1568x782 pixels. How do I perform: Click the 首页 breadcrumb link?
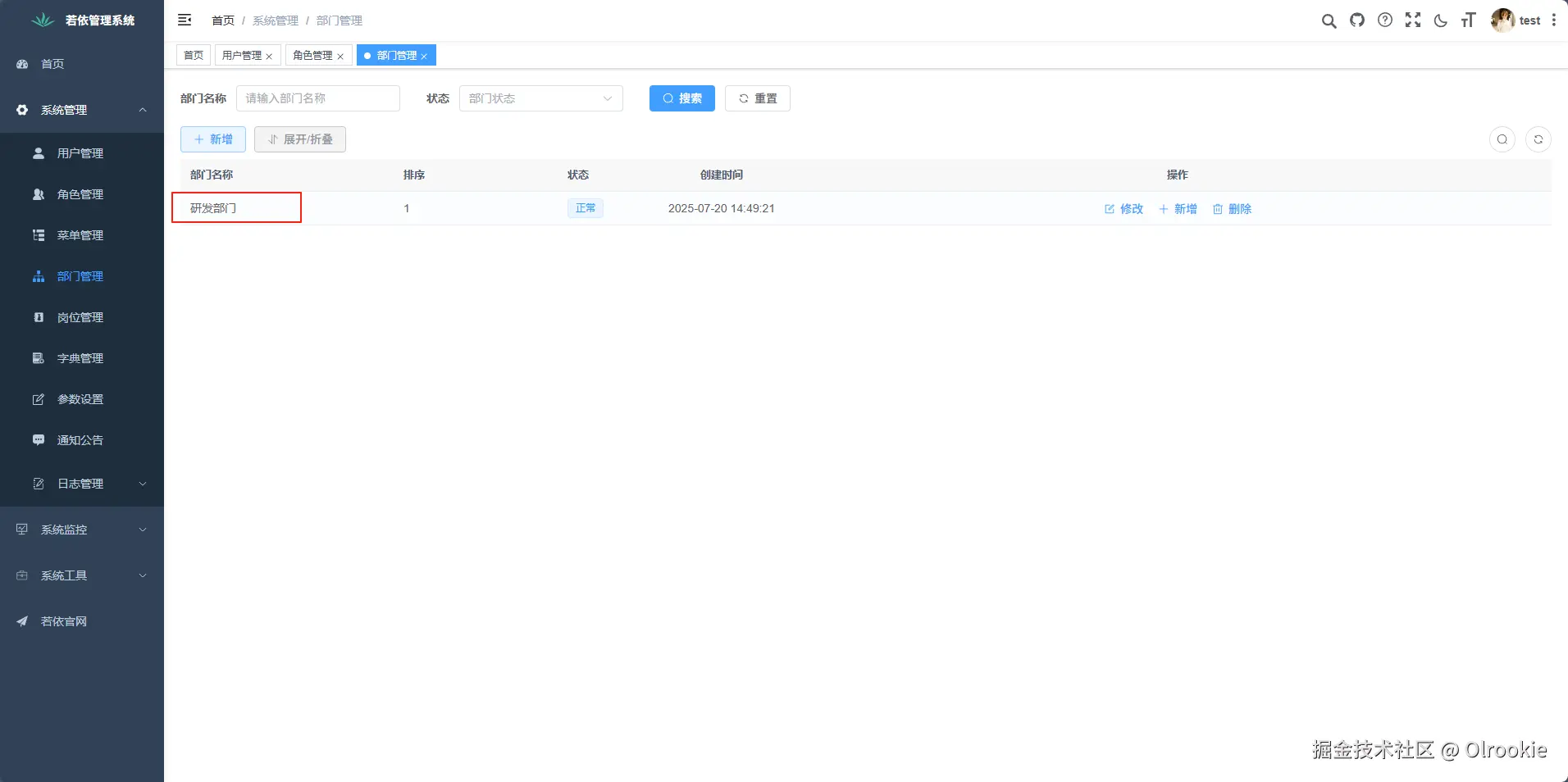click(223, 20)
